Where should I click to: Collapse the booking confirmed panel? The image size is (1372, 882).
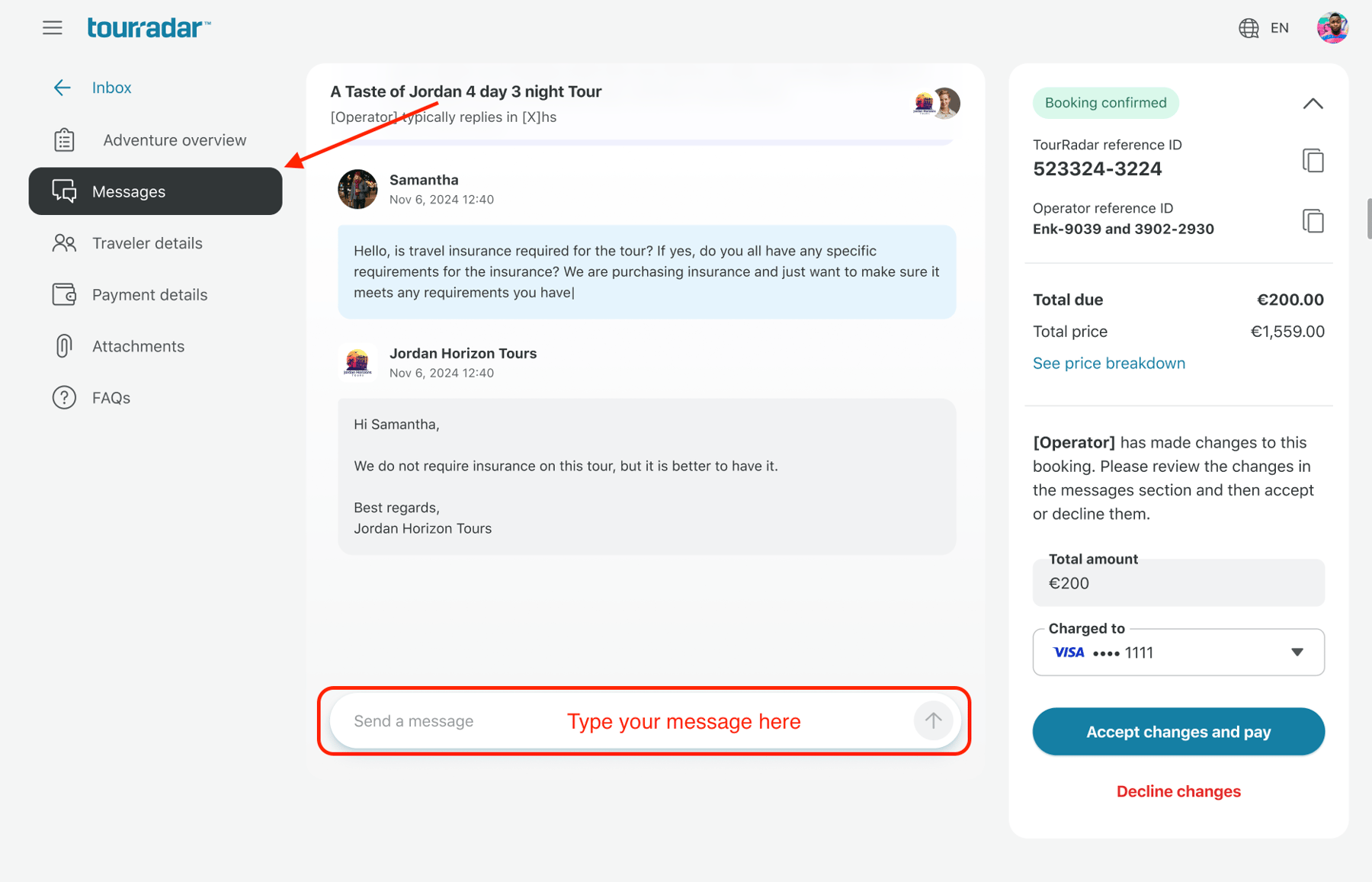tap(1313, 103)
